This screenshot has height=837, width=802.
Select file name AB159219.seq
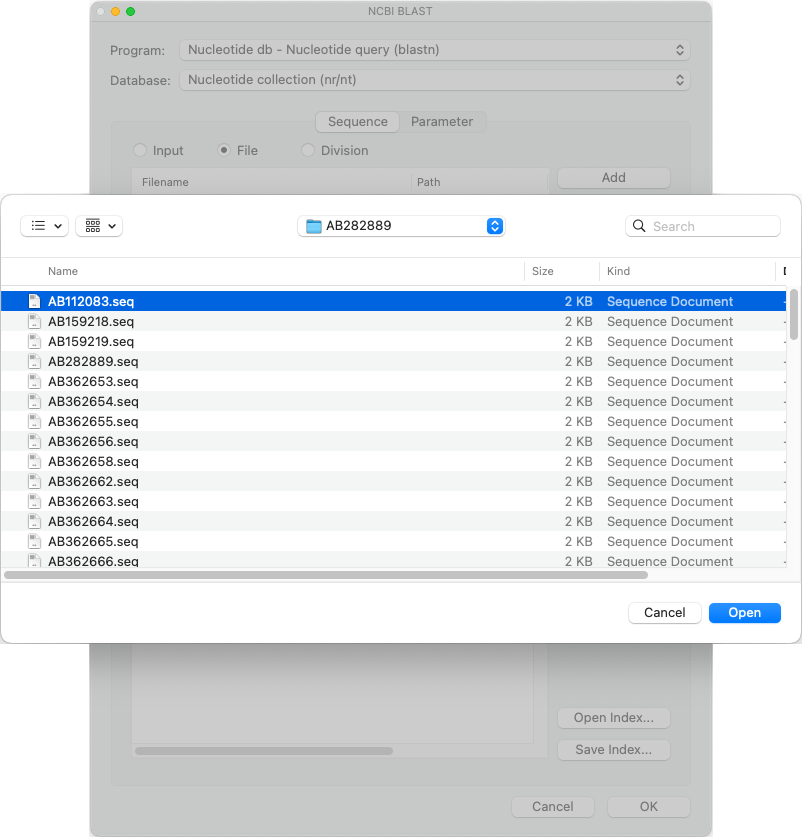tap(91, 342)
